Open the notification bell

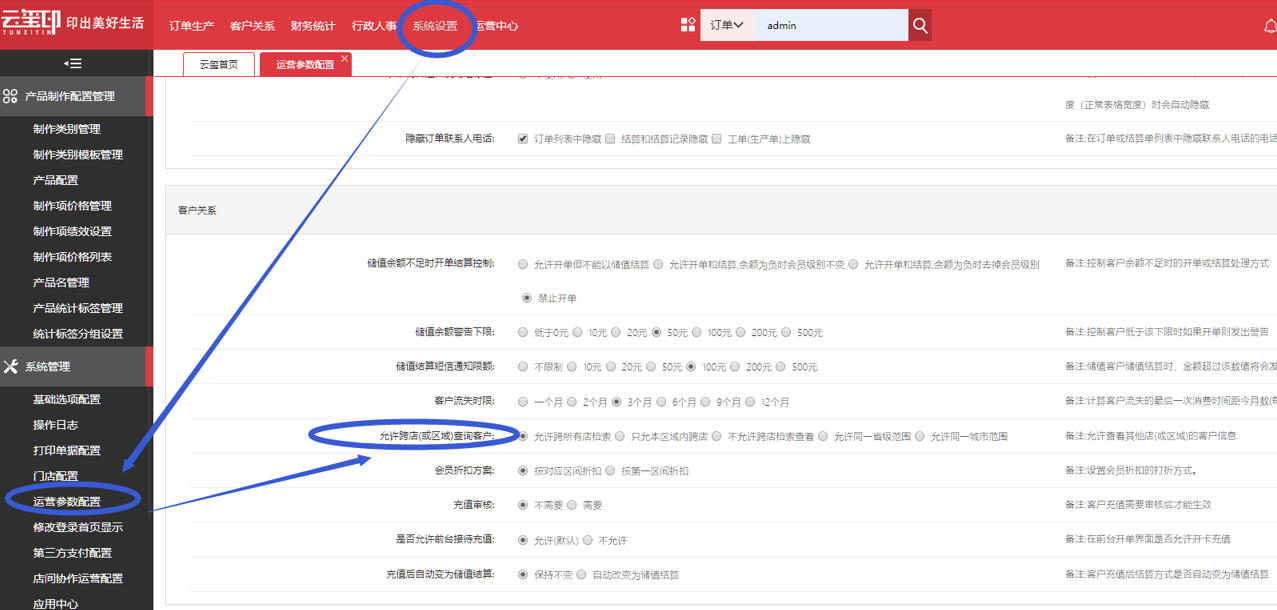coord(1270,26)
